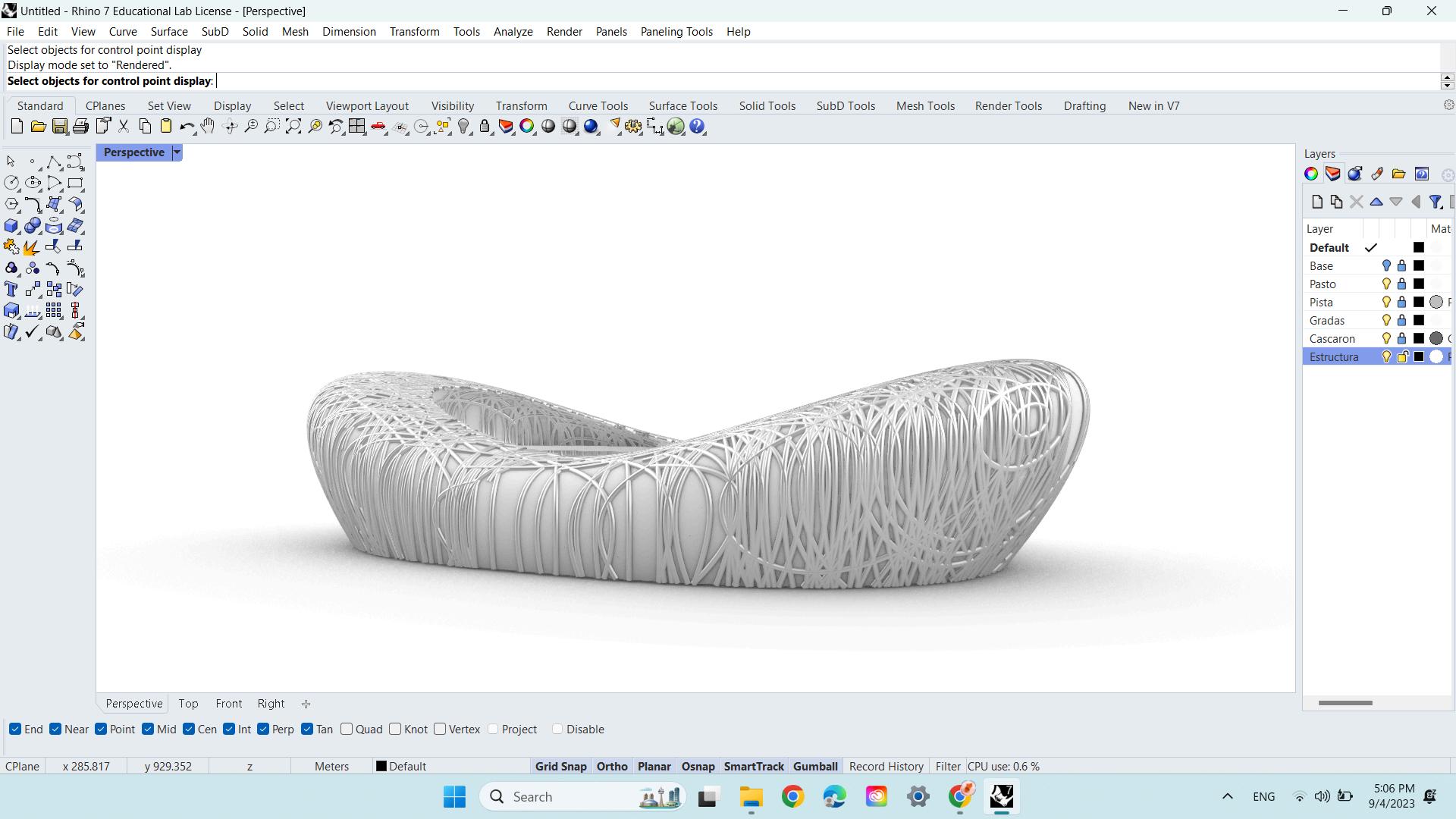1456x819 pixels.
Task: Toggle visibility bulb of Pasto layer
Action: pos(1386,284)
